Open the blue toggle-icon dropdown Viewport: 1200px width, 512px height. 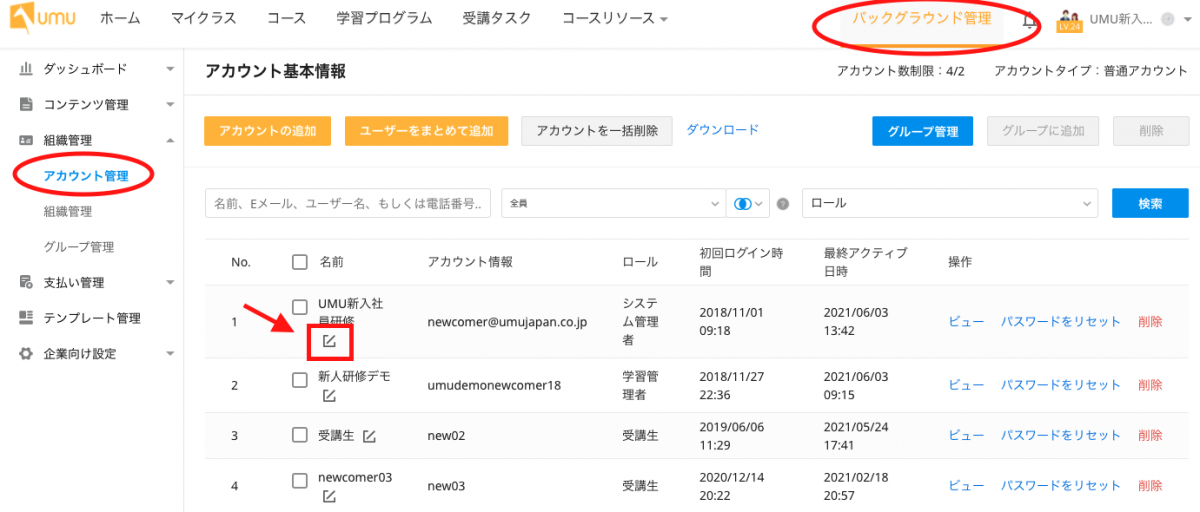point(749,203)
